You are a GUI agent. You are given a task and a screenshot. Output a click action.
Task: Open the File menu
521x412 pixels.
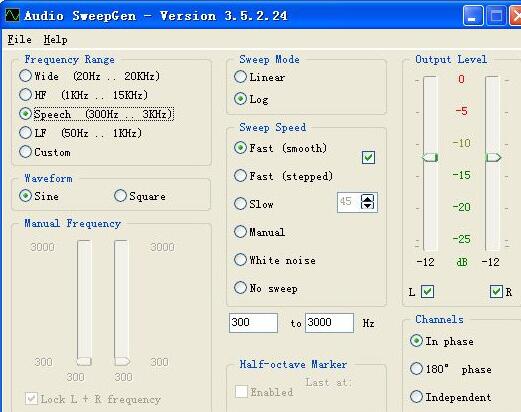pyautogui.click(x=20, y=39)
